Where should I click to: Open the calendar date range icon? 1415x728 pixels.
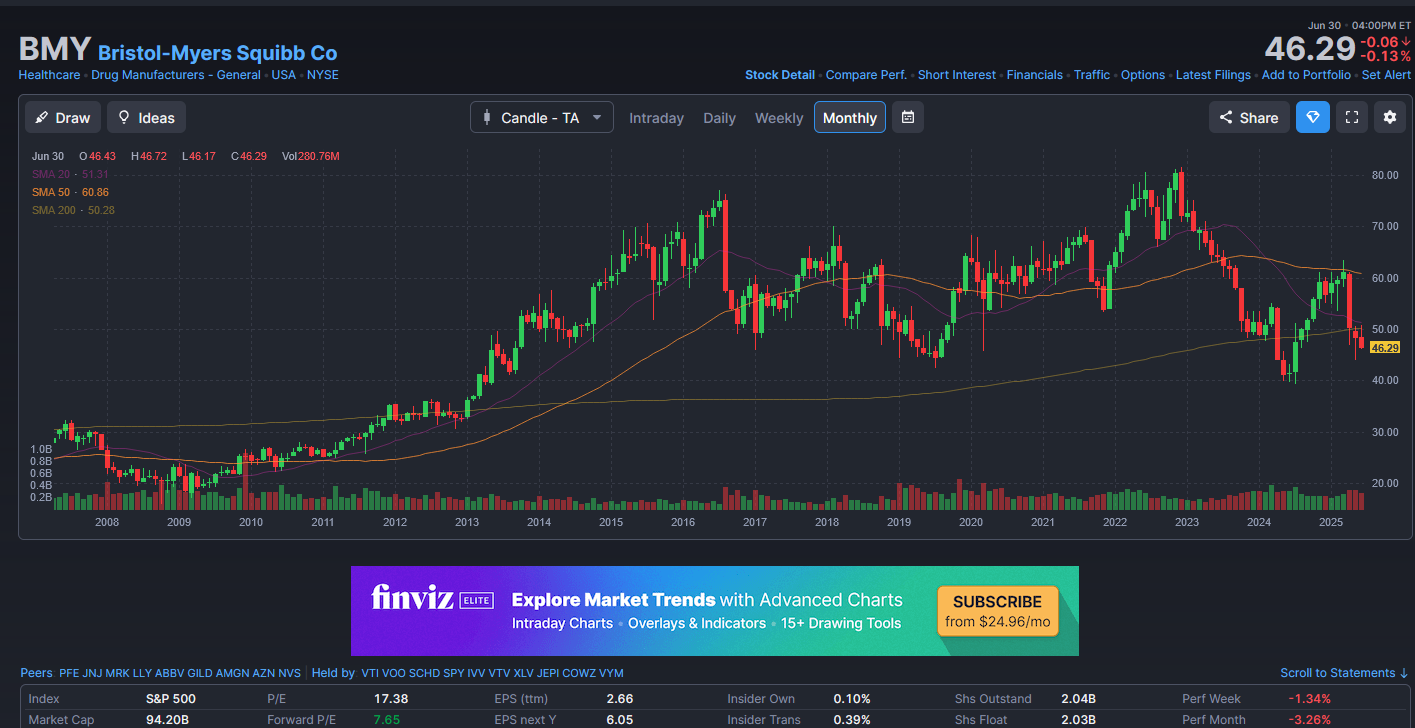pyautogui.click(x=907, y=117)
